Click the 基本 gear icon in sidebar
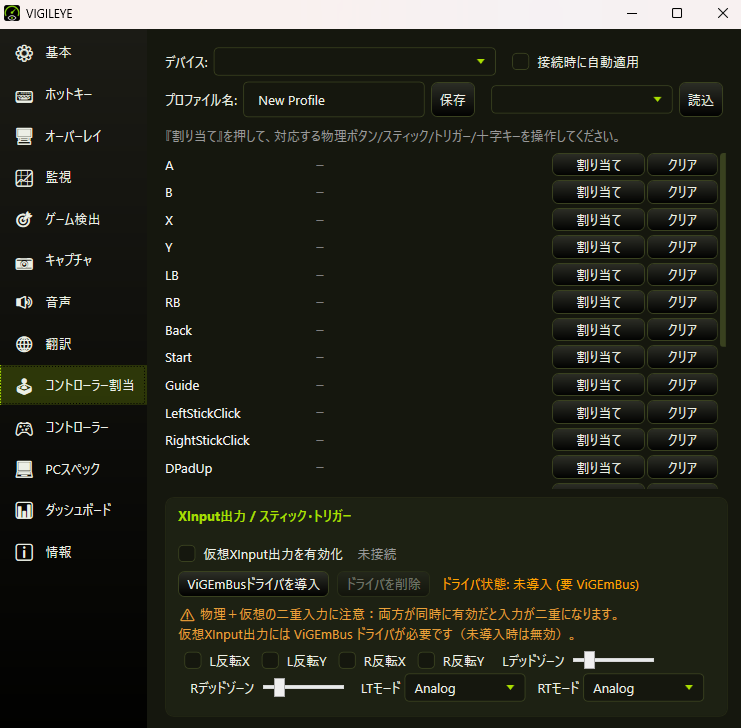This screenshot has height=728, width=741. click(24, 53)
